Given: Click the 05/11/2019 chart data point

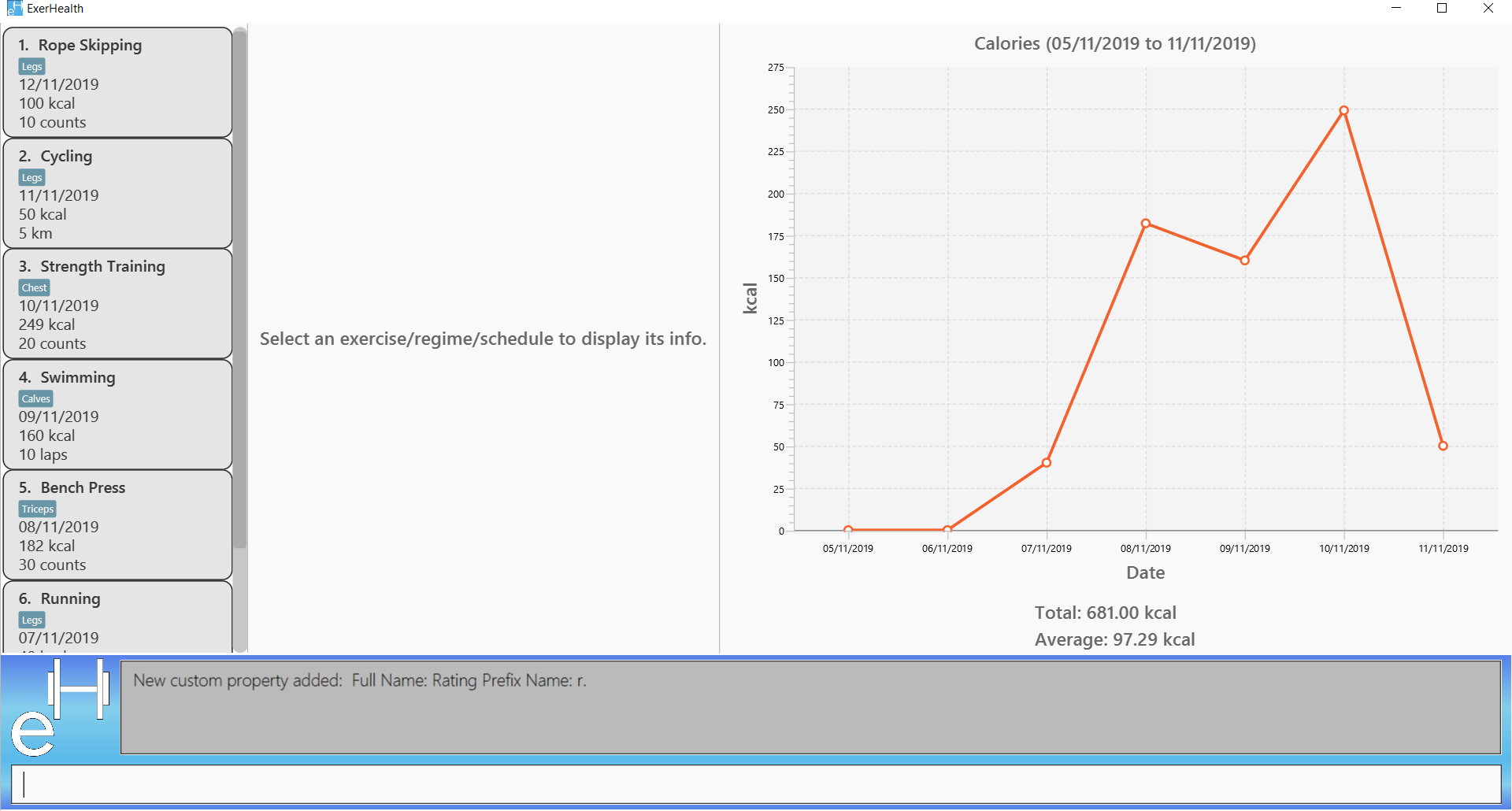Looking at the screenshot, I should click(848, 530).
